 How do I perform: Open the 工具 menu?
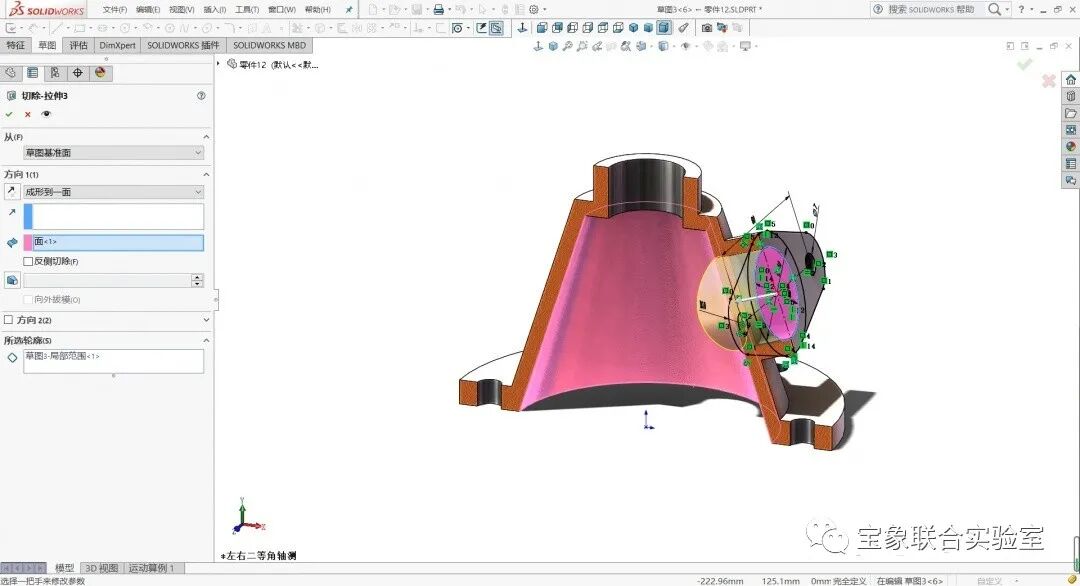[247, 10]
